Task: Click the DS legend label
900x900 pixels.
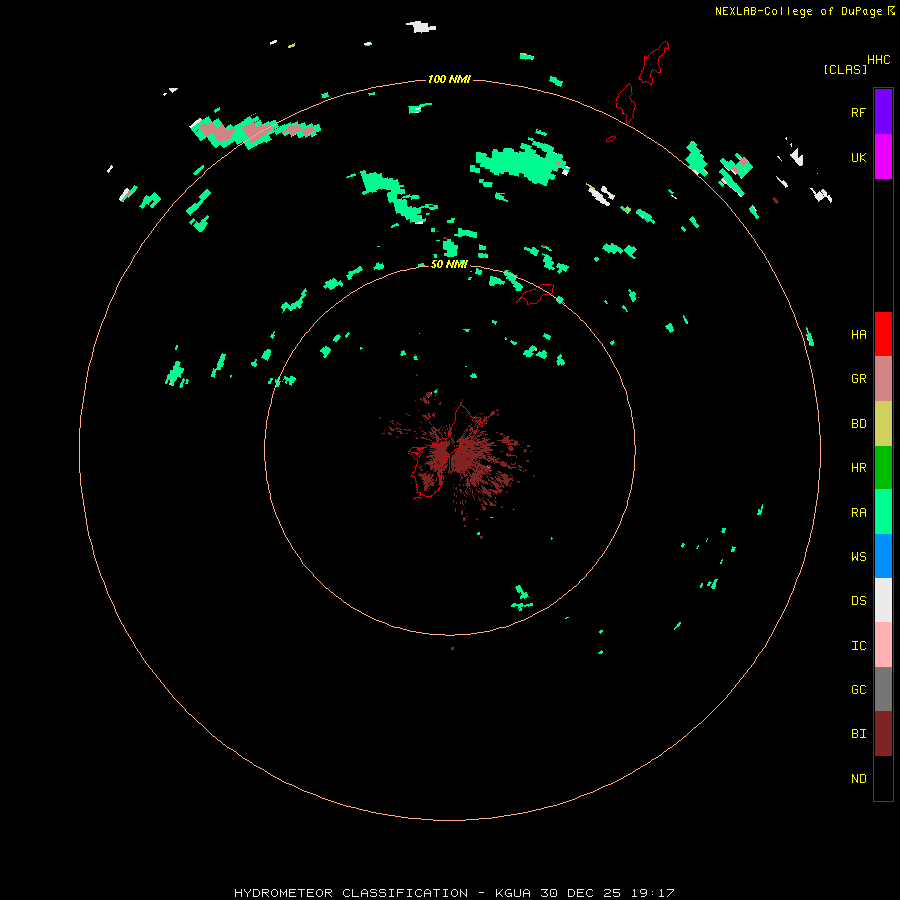Action: [x=858, y=600]
